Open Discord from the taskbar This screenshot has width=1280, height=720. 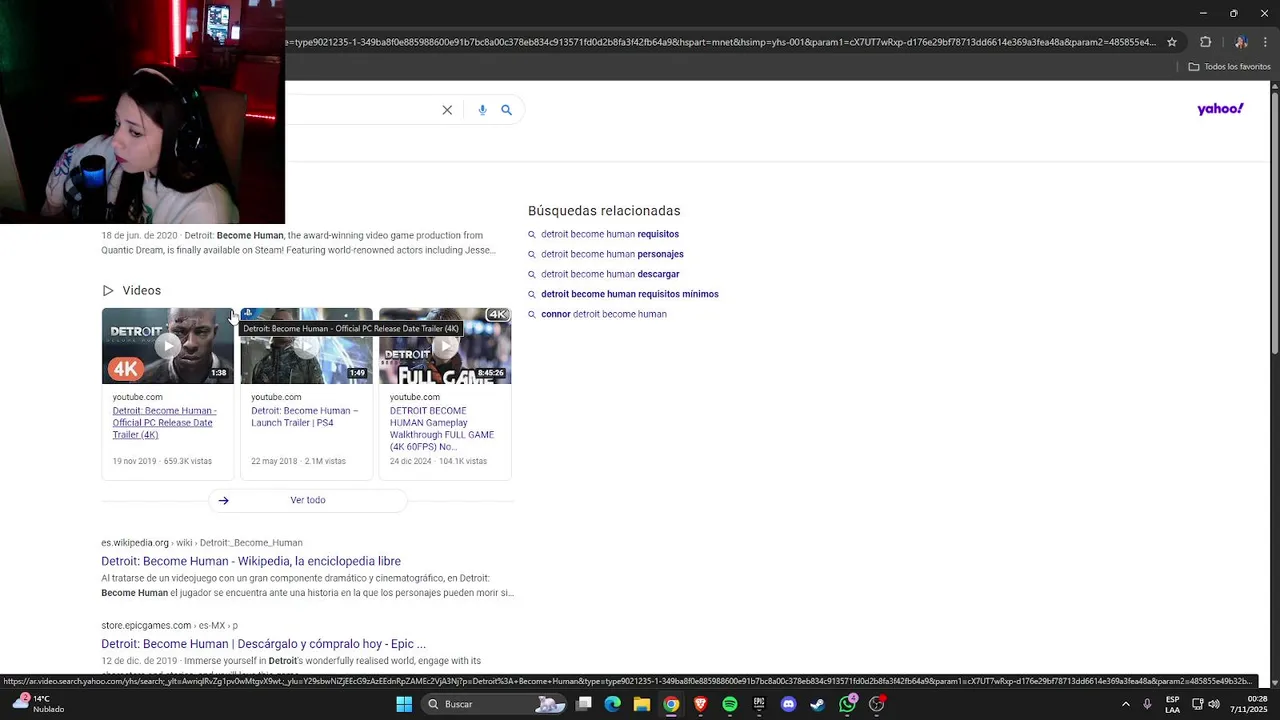click(788, 704)
